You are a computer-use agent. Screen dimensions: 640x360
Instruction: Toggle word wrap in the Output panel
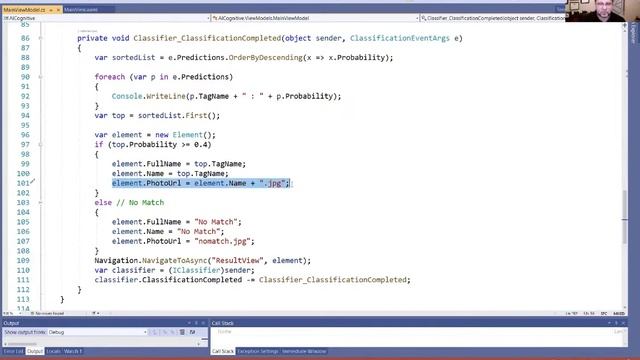pos(192,332)
